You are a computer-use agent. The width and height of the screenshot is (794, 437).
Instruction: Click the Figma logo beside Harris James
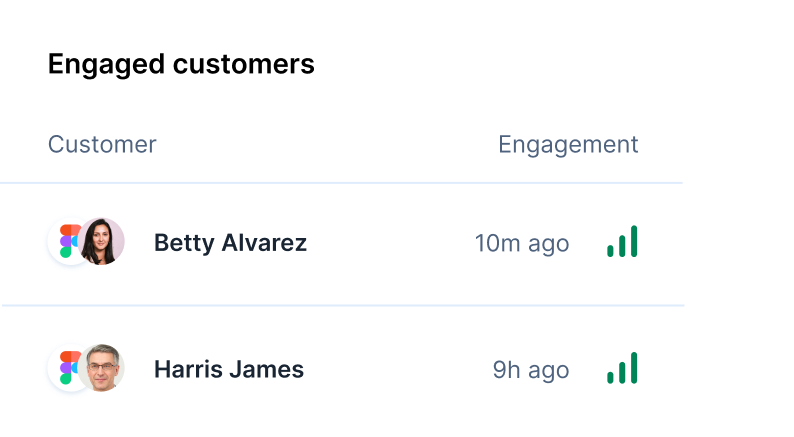click(x=67, y=368)
